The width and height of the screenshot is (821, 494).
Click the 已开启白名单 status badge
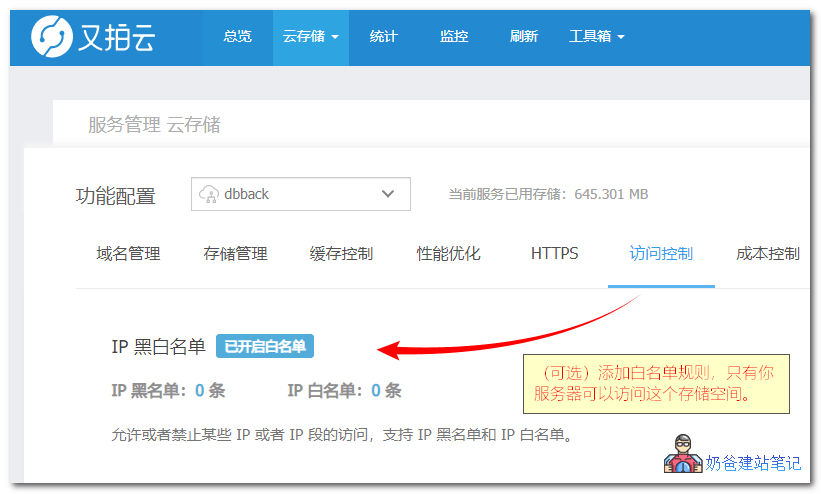tap(265, 346)
